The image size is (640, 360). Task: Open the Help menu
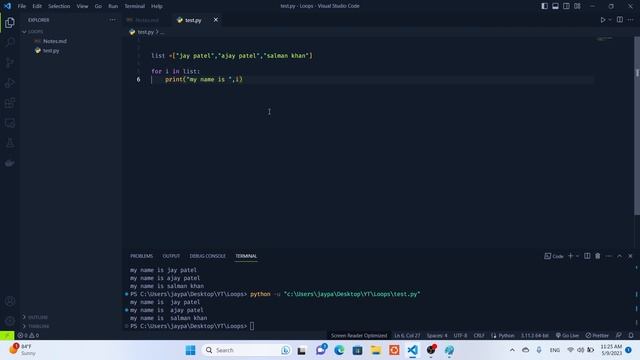(x=157, y=6)
